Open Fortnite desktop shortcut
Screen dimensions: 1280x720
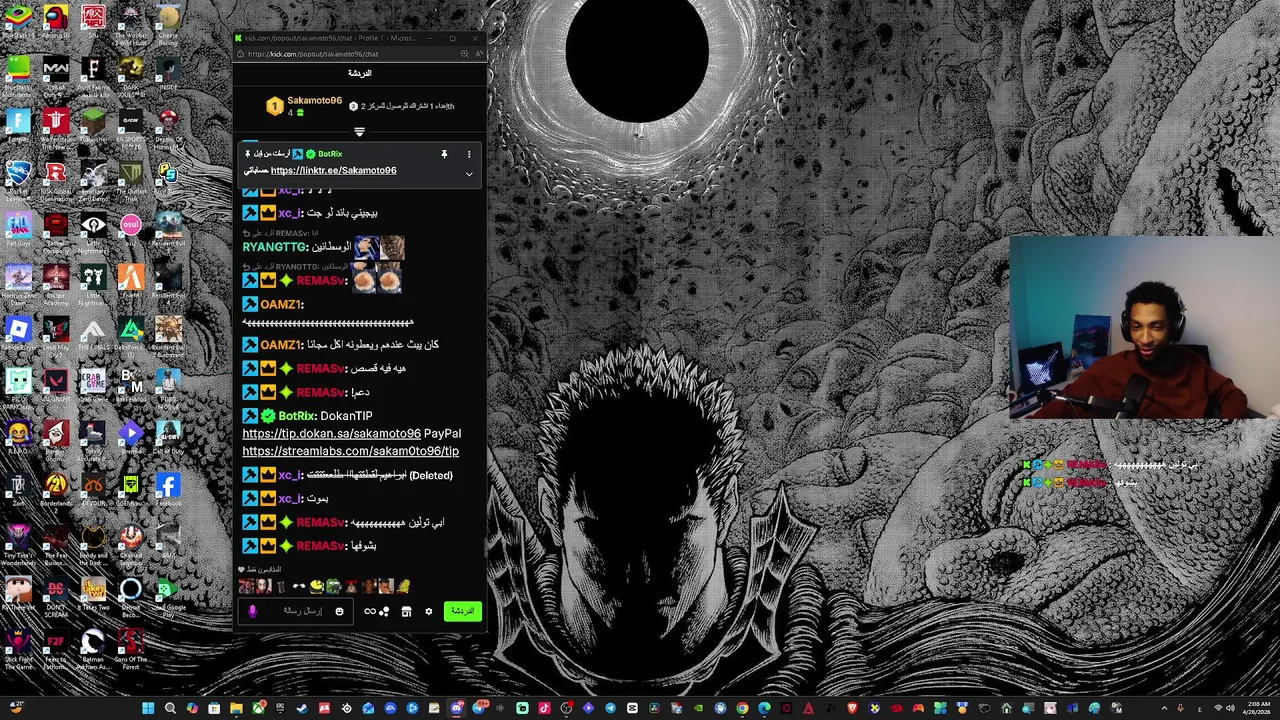[x=19, y=122]
